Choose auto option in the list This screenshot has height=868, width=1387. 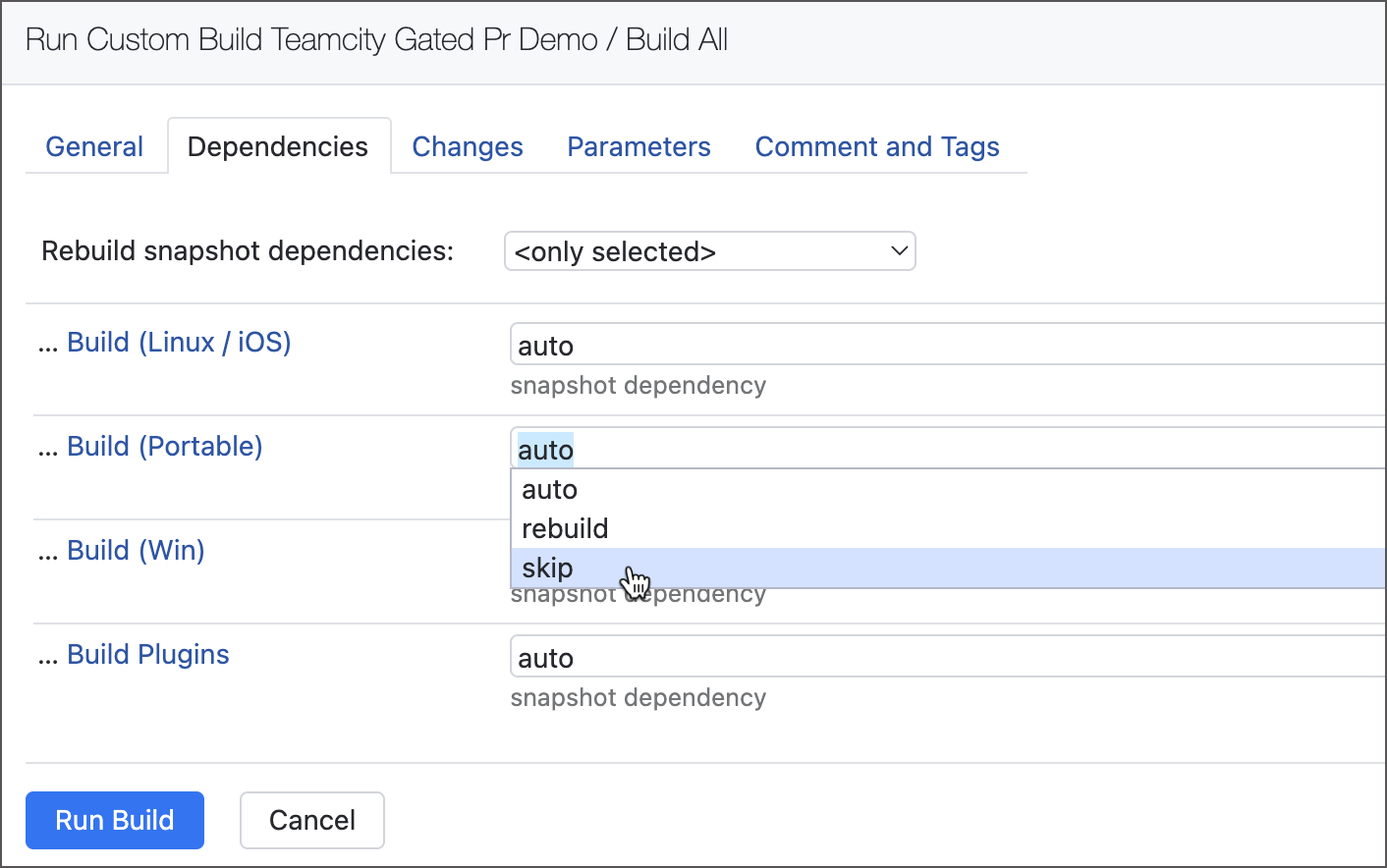tap(550, 490)
